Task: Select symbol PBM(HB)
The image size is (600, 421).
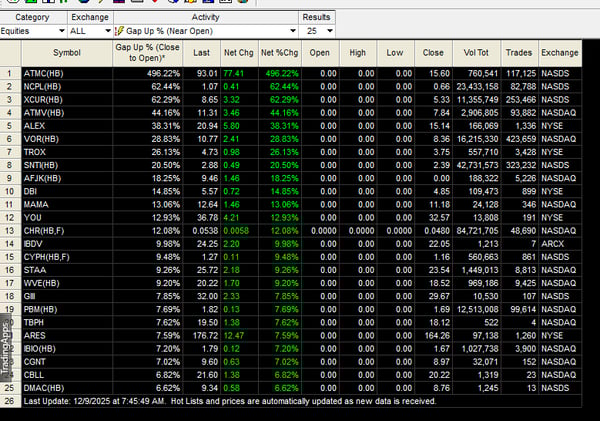Action: (x=41, y=309)
